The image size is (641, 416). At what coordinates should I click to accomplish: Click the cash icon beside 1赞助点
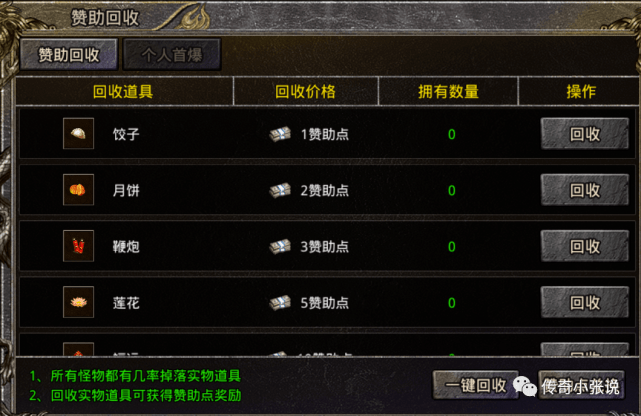point(280,134)
